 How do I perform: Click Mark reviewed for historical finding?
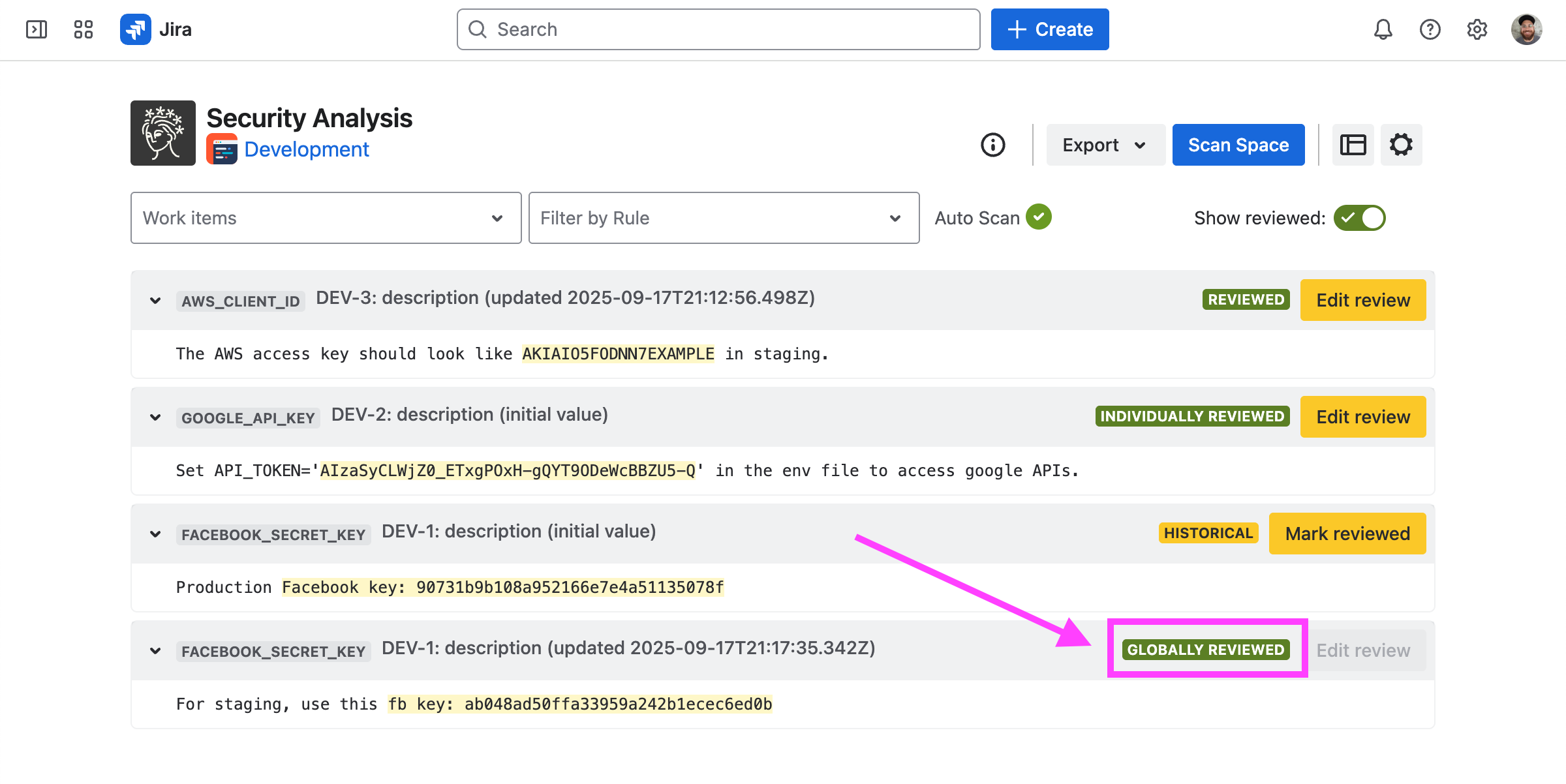coord(1347,534)
